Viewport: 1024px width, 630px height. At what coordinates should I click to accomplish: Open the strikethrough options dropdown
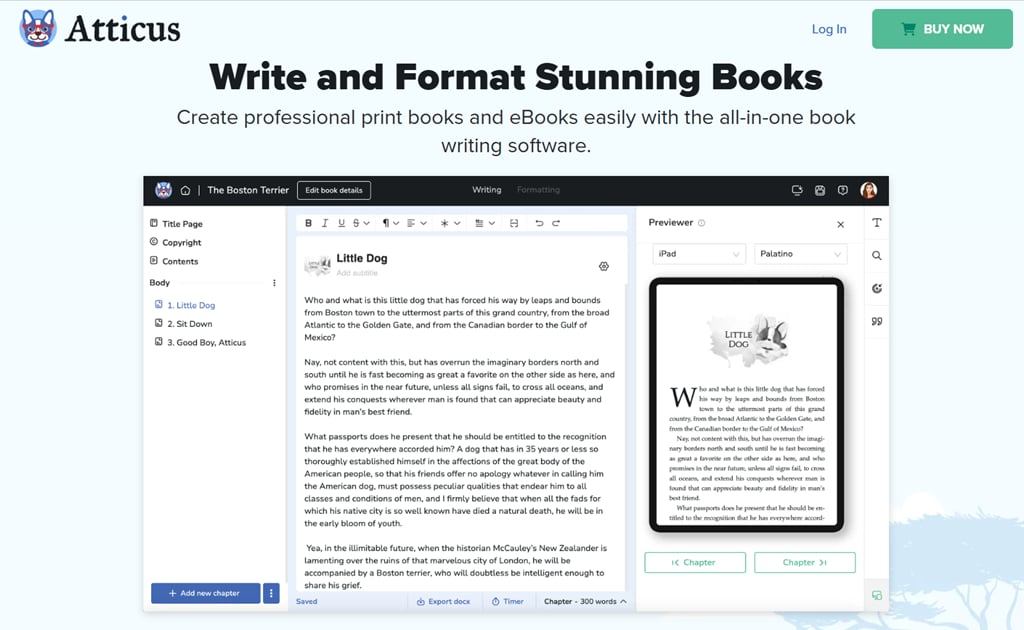click(x=360, y=223)
